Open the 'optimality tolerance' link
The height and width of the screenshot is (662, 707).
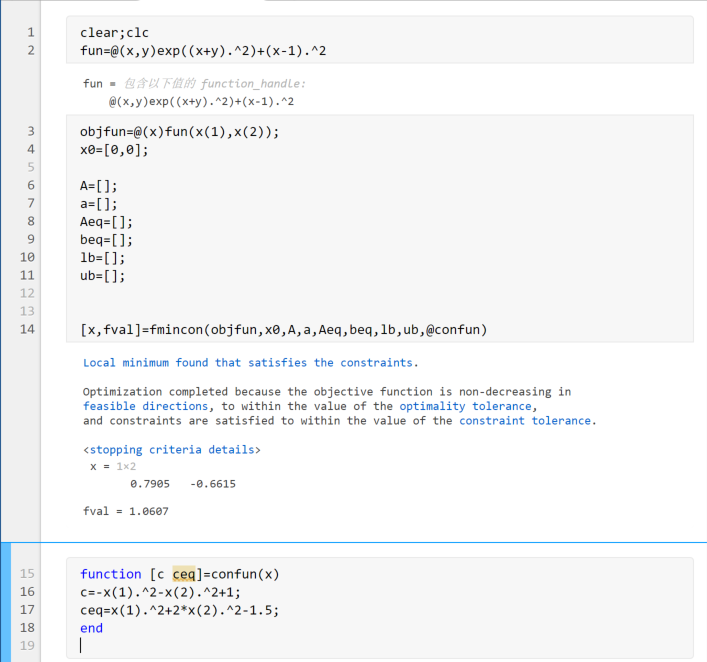pyautogui.click(x=466, y=406)
